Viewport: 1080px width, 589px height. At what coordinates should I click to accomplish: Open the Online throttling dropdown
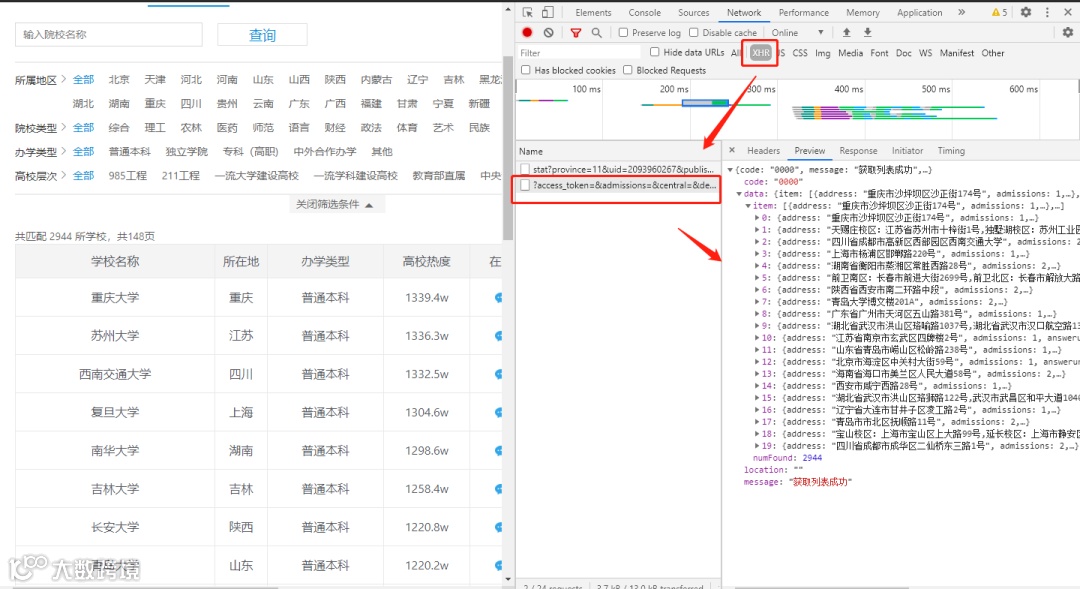point(798,32)
